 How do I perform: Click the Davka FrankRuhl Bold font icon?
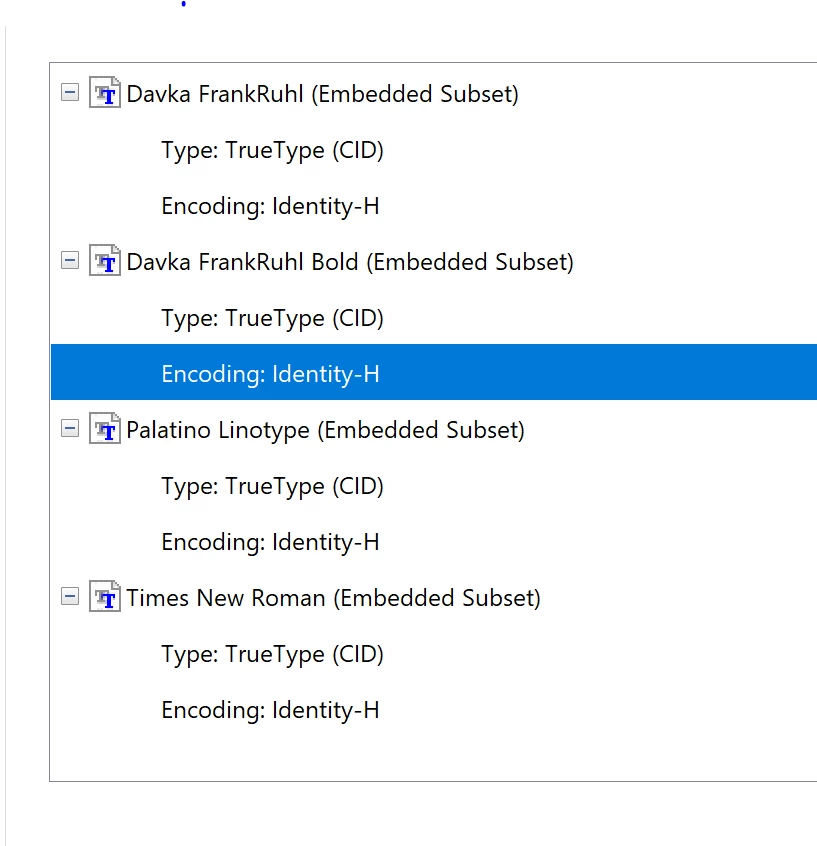point(105,262)
